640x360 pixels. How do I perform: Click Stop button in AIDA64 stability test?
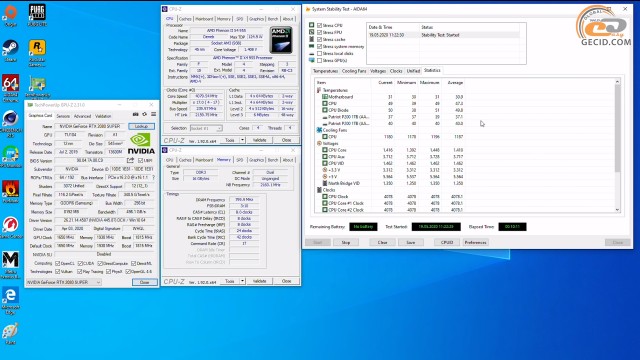346,242
